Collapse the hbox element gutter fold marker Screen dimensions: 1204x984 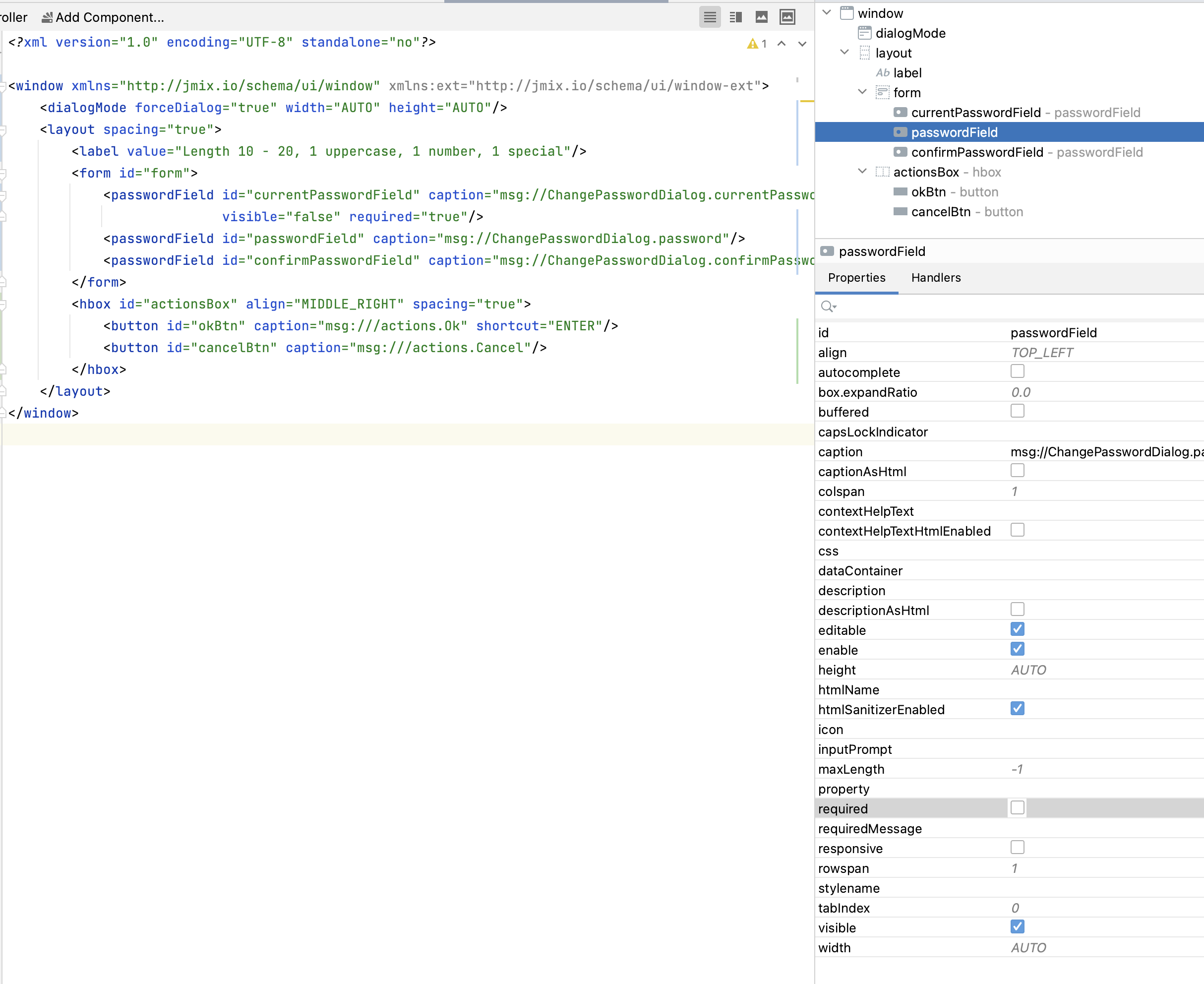coord(3,305)
